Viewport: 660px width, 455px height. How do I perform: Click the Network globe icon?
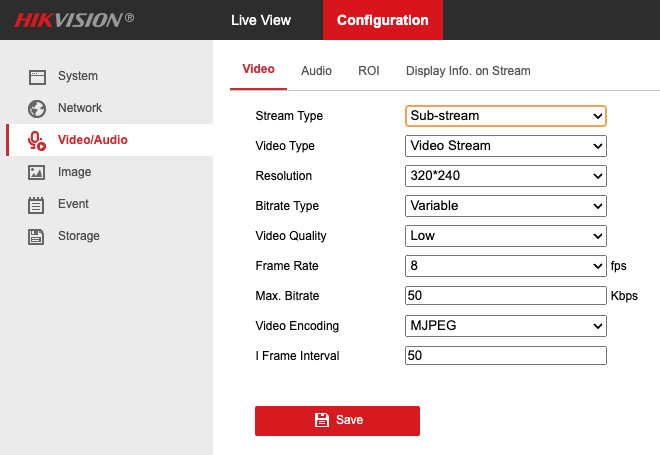tap(37, 109)
